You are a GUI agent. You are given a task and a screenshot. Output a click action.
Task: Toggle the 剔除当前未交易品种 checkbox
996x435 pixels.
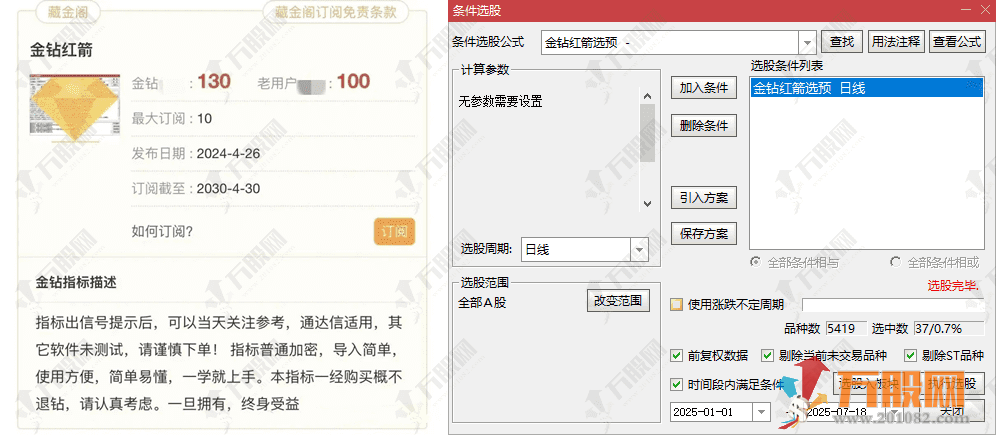point(768,356)
